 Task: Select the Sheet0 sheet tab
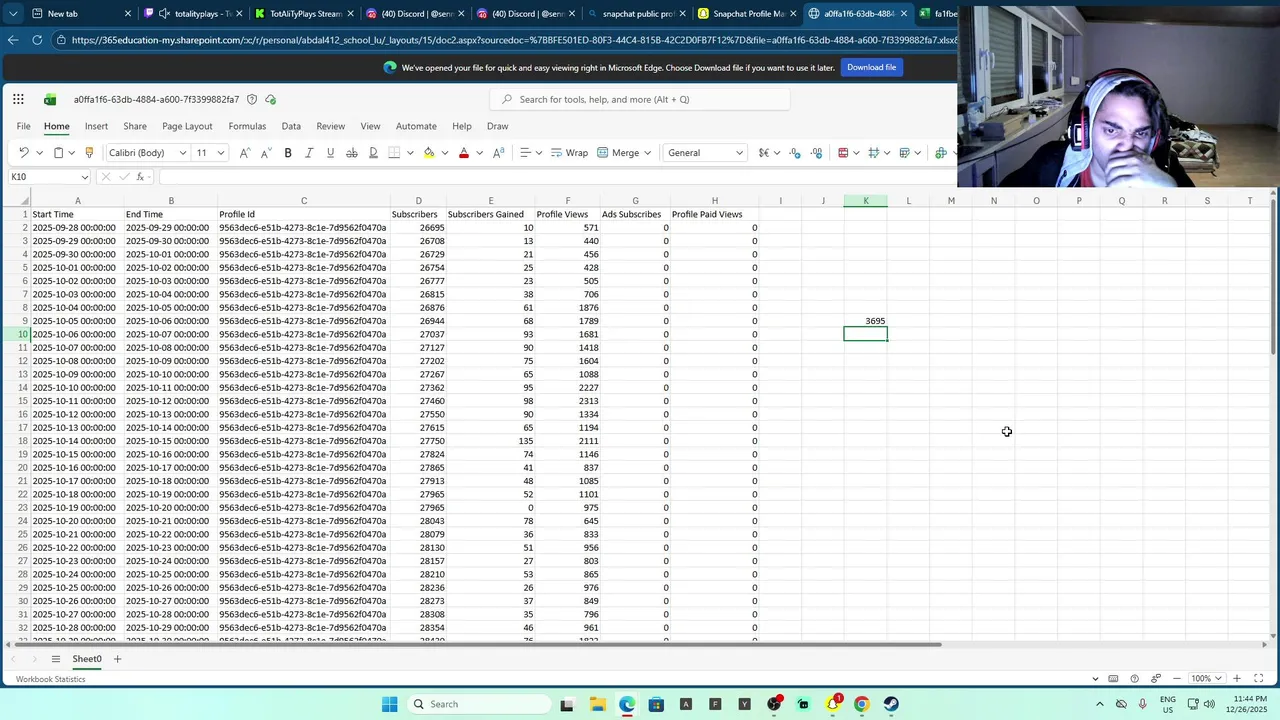coord(86,659)
